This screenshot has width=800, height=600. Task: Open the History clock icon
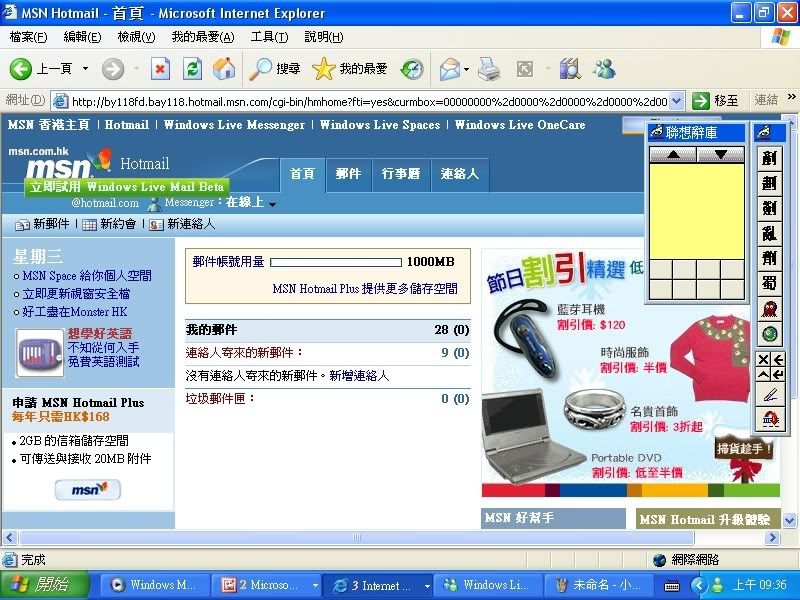(x=412, y=69)
